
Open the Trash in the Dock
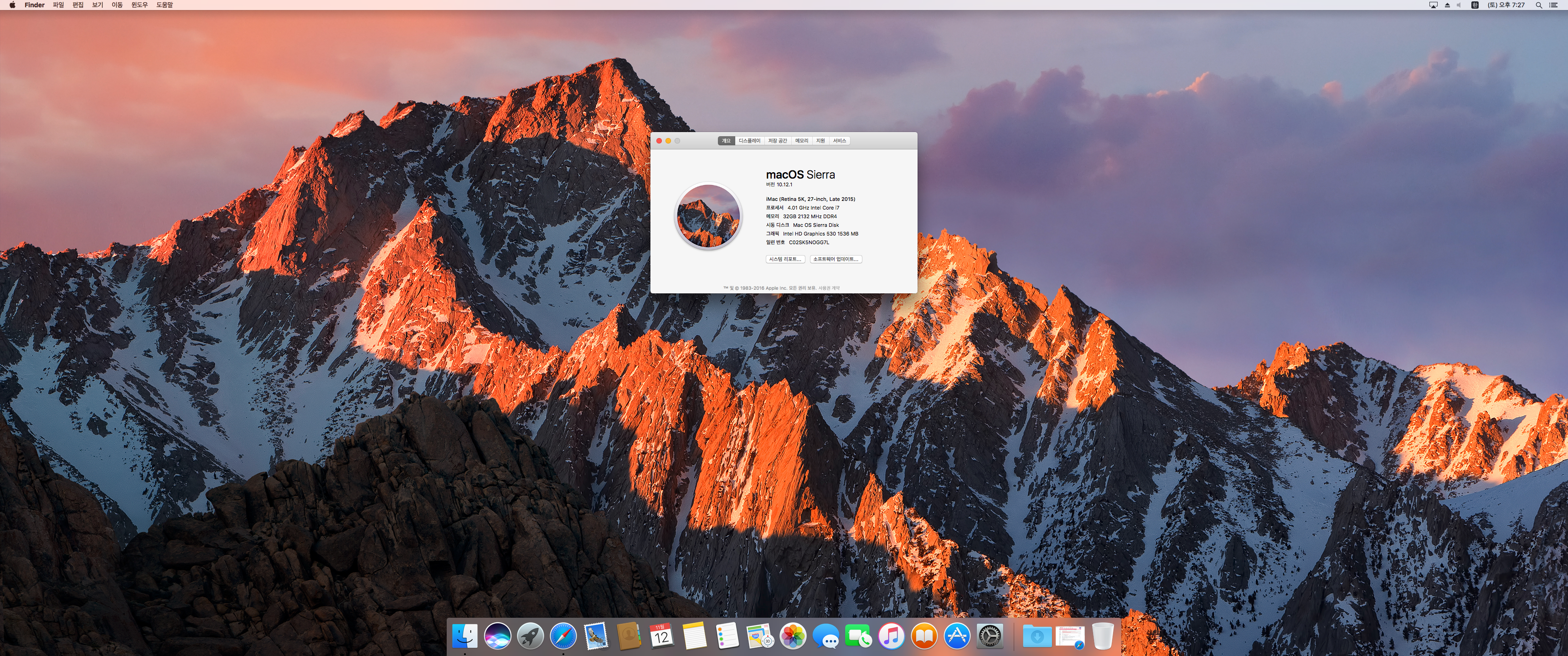(x=1102, y=636)
